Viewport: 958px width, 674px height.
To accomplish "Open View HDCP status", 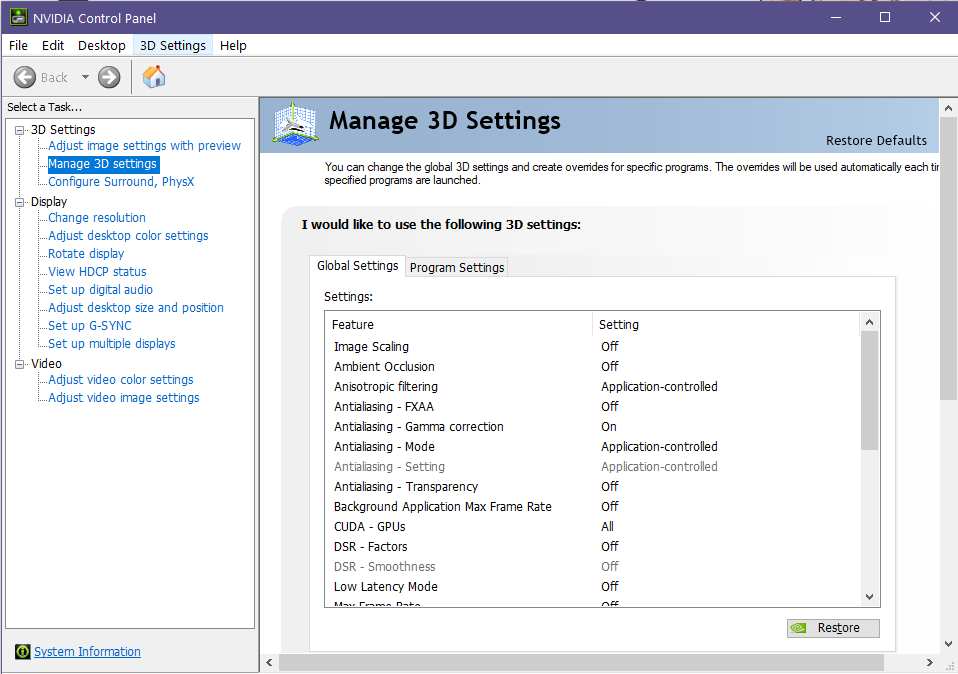I will [97, 271].
